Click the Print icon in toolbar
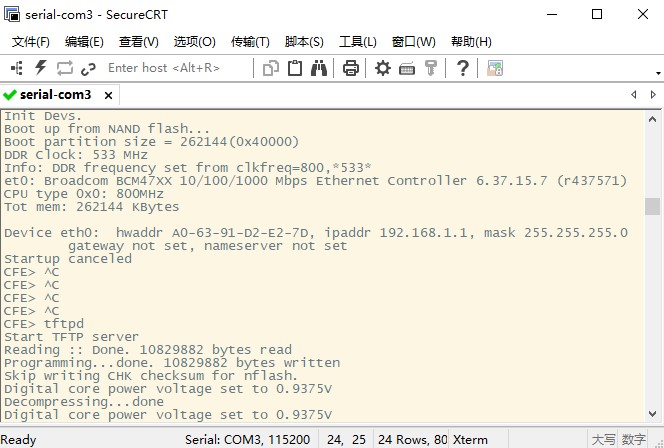This screenshot has height=448, width=664. (351, 68)
